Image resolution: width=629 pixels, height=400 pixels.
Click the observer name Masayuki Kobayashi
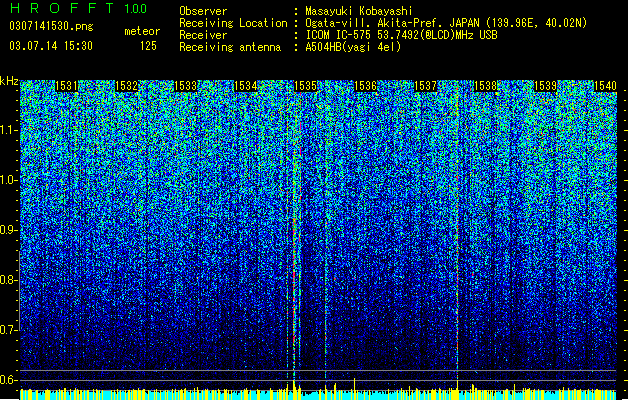[359, 11]
